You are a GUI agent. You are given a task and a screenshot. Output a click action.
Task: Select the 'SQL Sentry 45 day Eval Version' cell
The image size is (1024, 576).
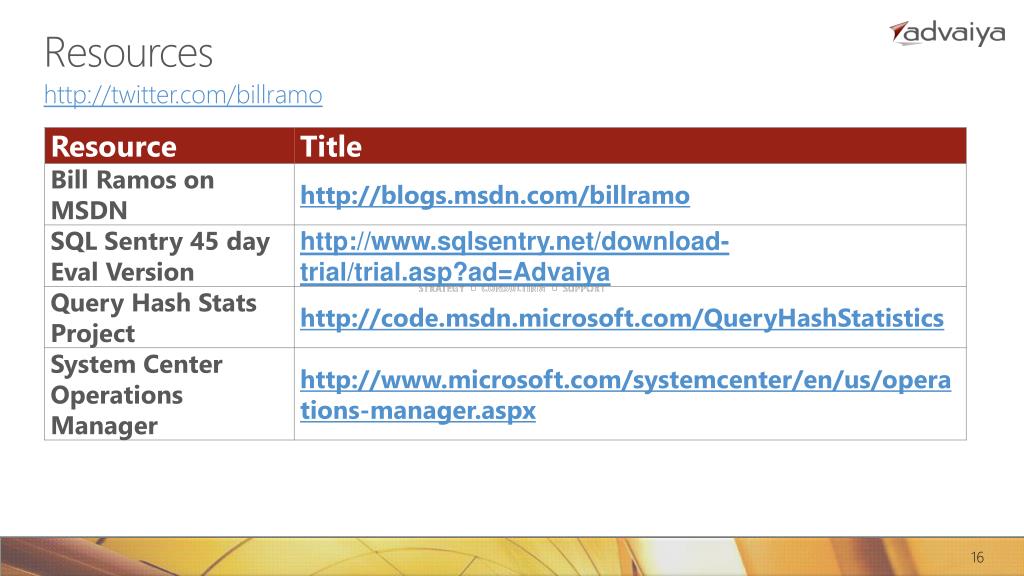pos(169,256)
